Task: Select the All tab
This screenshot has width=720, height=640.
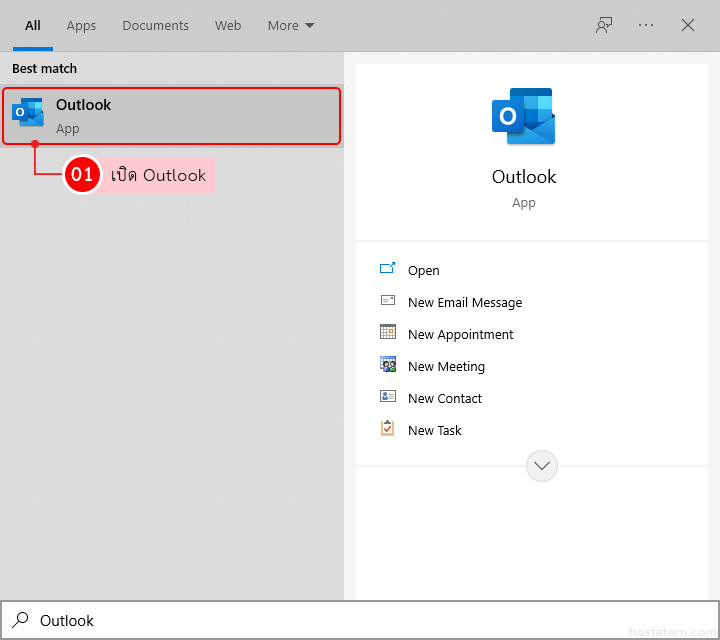Action: pyautogui.click(x=33, y=25)
